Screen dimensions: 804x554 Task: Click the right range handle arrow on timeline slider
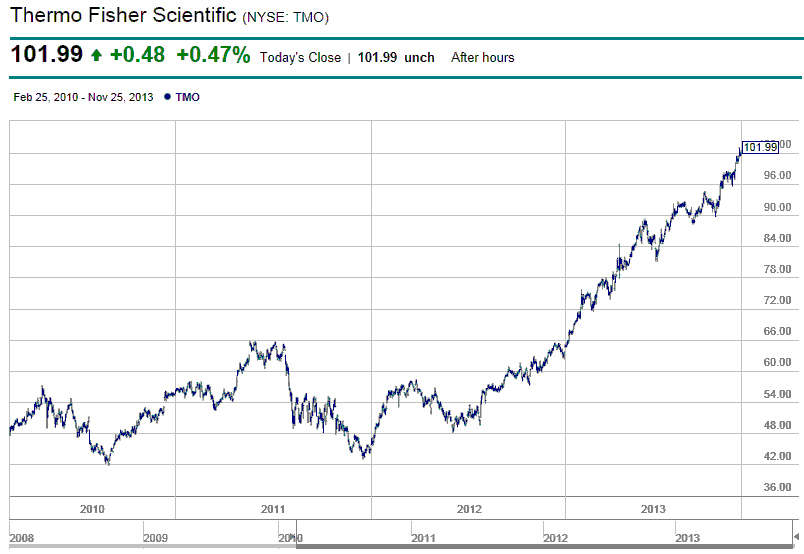(796, 536)
